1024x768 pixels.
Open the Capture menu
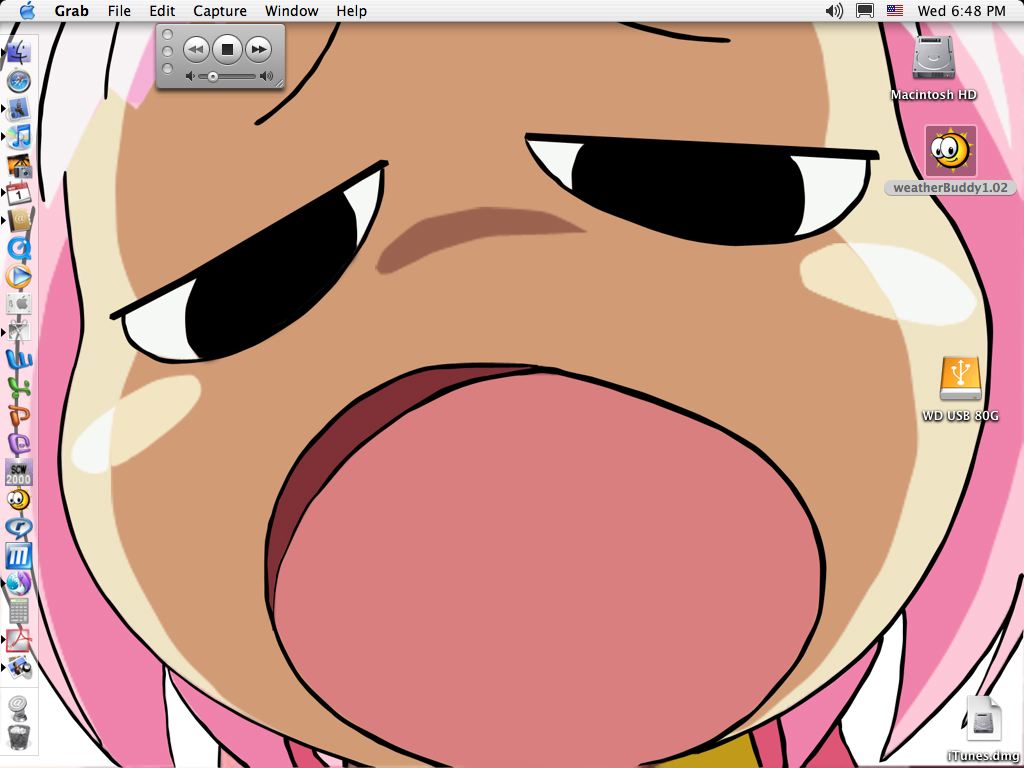coord(220,11)
